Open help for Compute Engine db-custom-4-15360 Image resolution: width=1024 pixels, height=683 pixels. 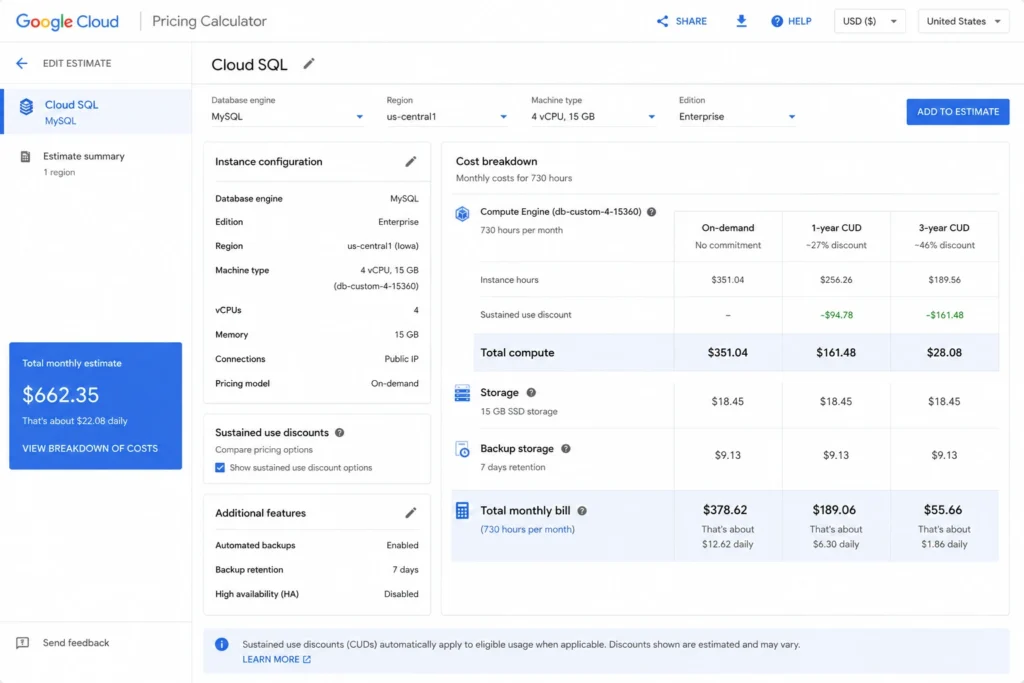[x=651, y=212]
